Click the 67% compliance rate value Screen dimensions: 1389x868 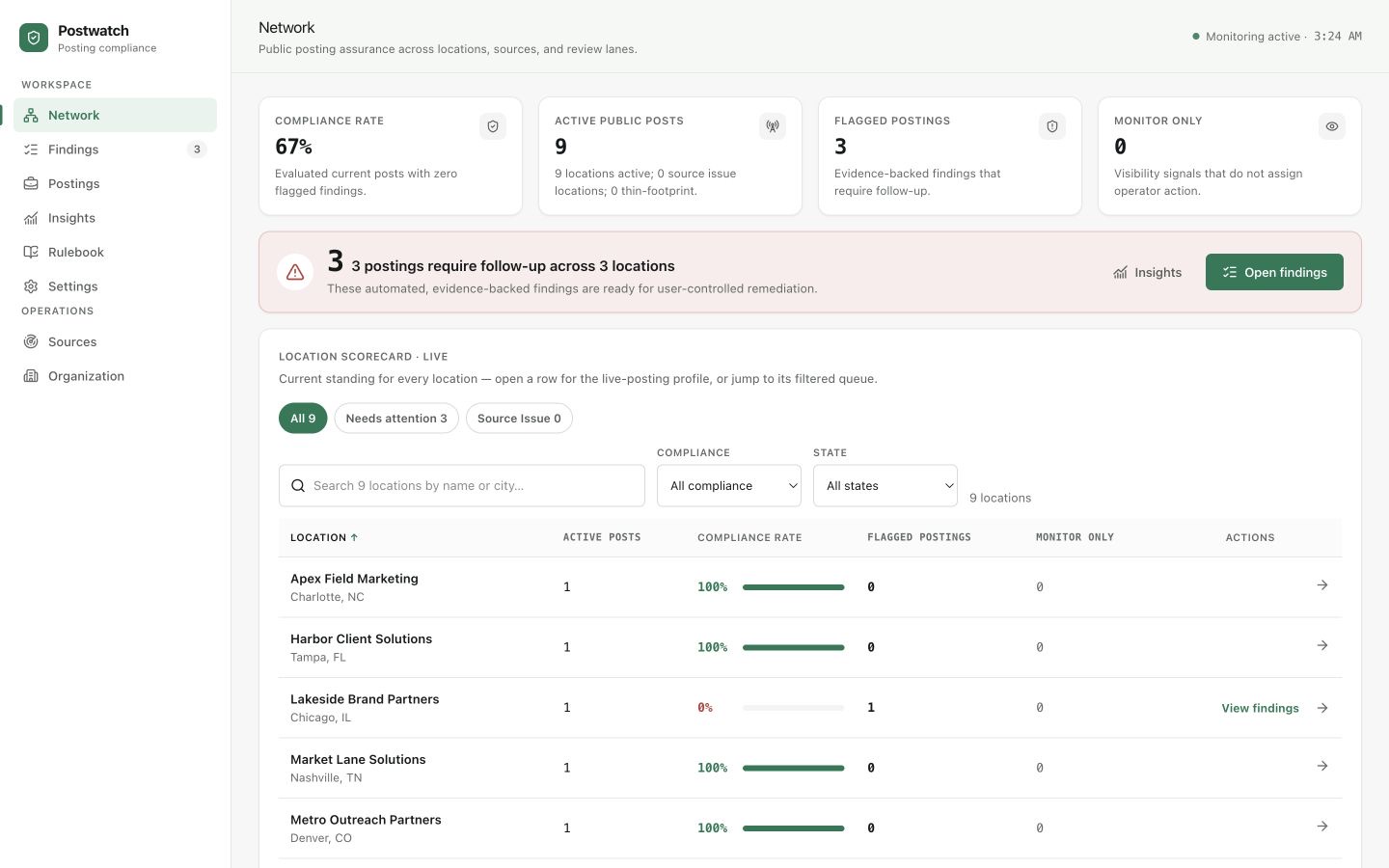(293, 147)
